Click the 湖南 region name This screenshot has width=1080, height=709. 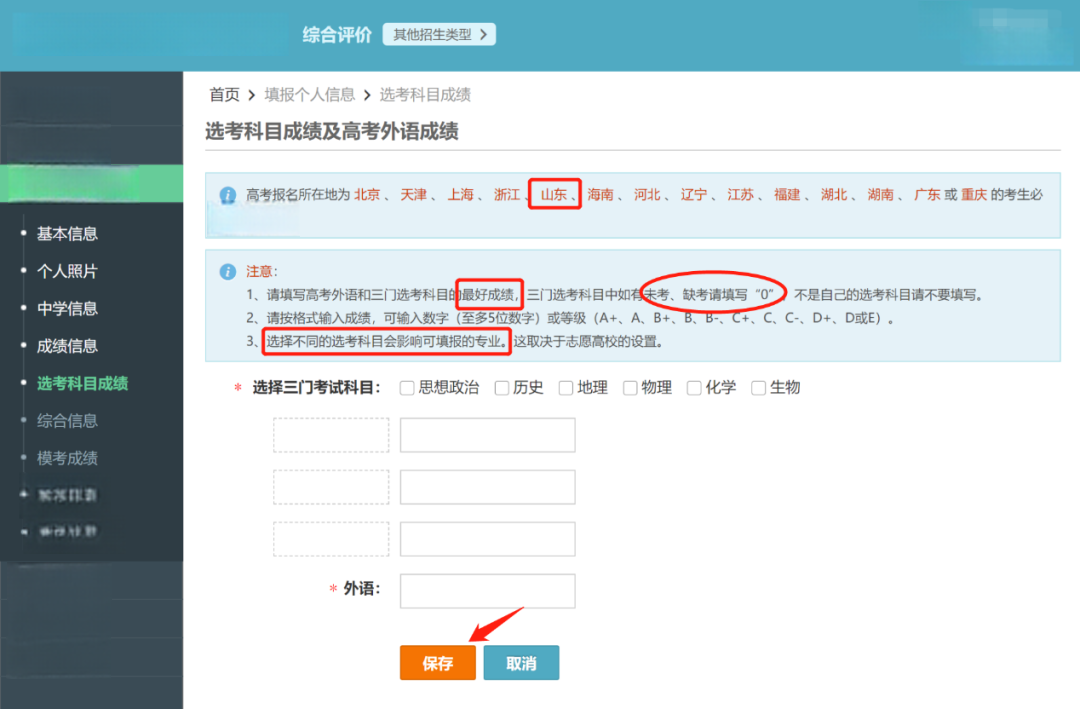[881, 195]
